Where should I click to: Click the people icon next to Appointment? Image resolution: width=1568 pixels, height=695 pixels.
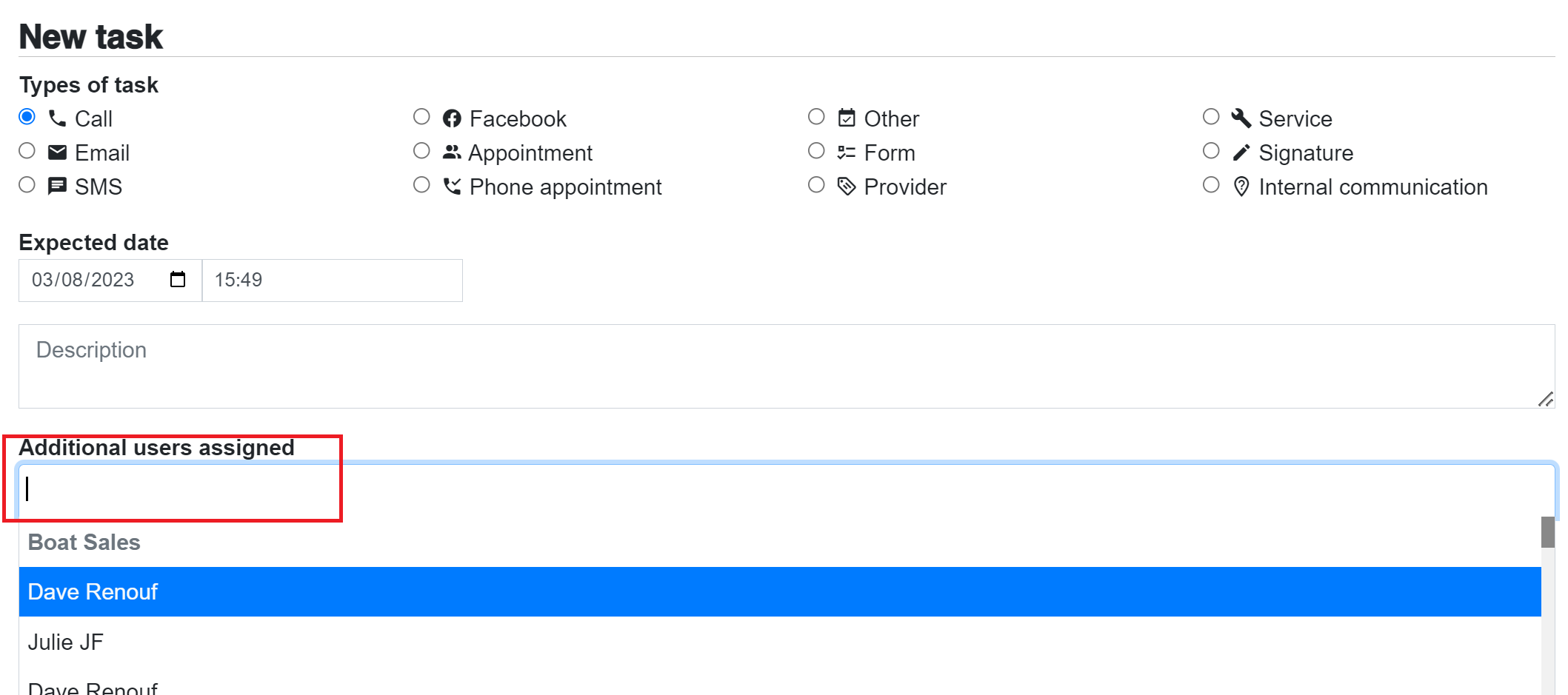coord(452,152)
